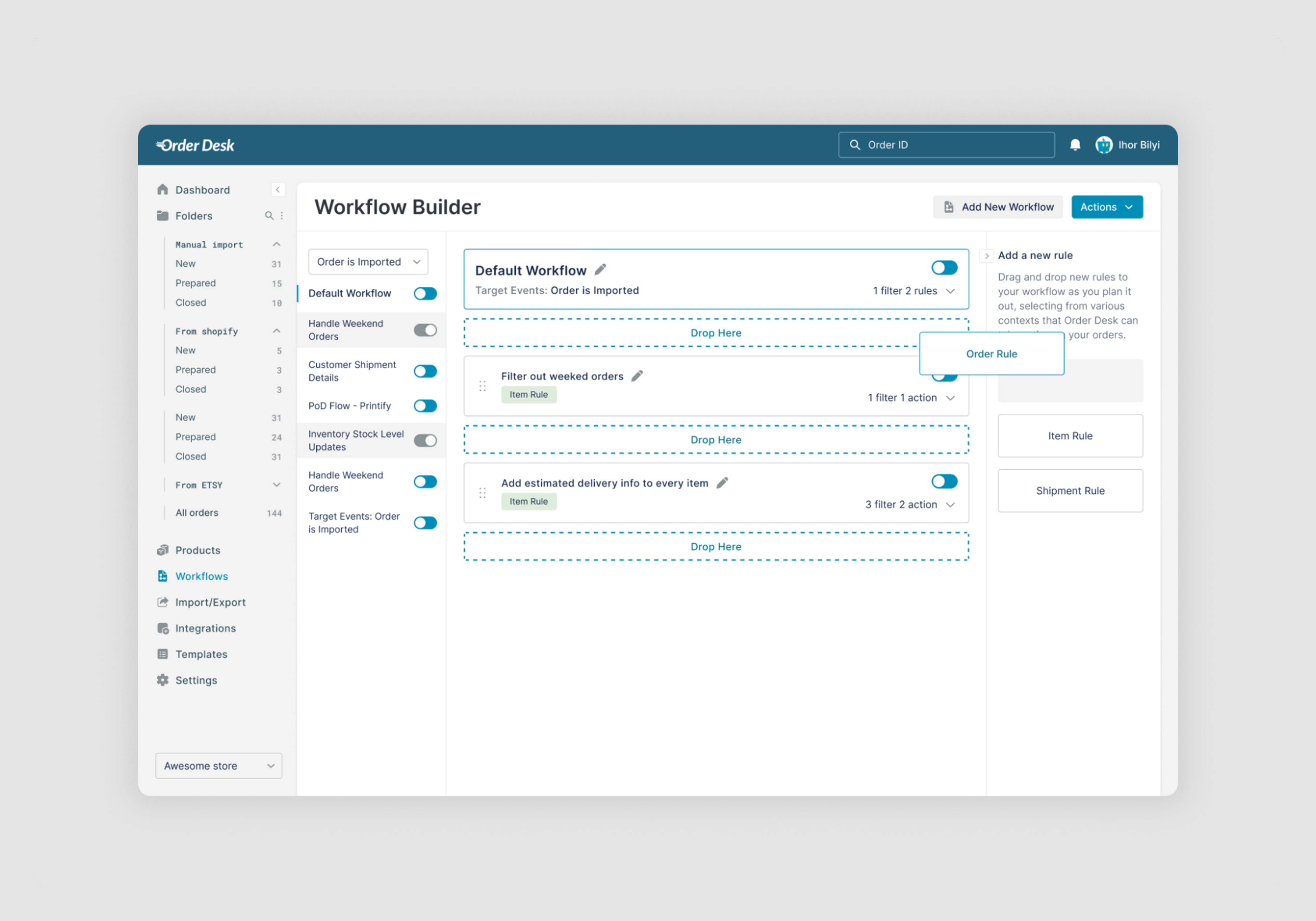Expand 1 filter 1 action chevron
The image size is (1316, 921).
pos(950,398)
